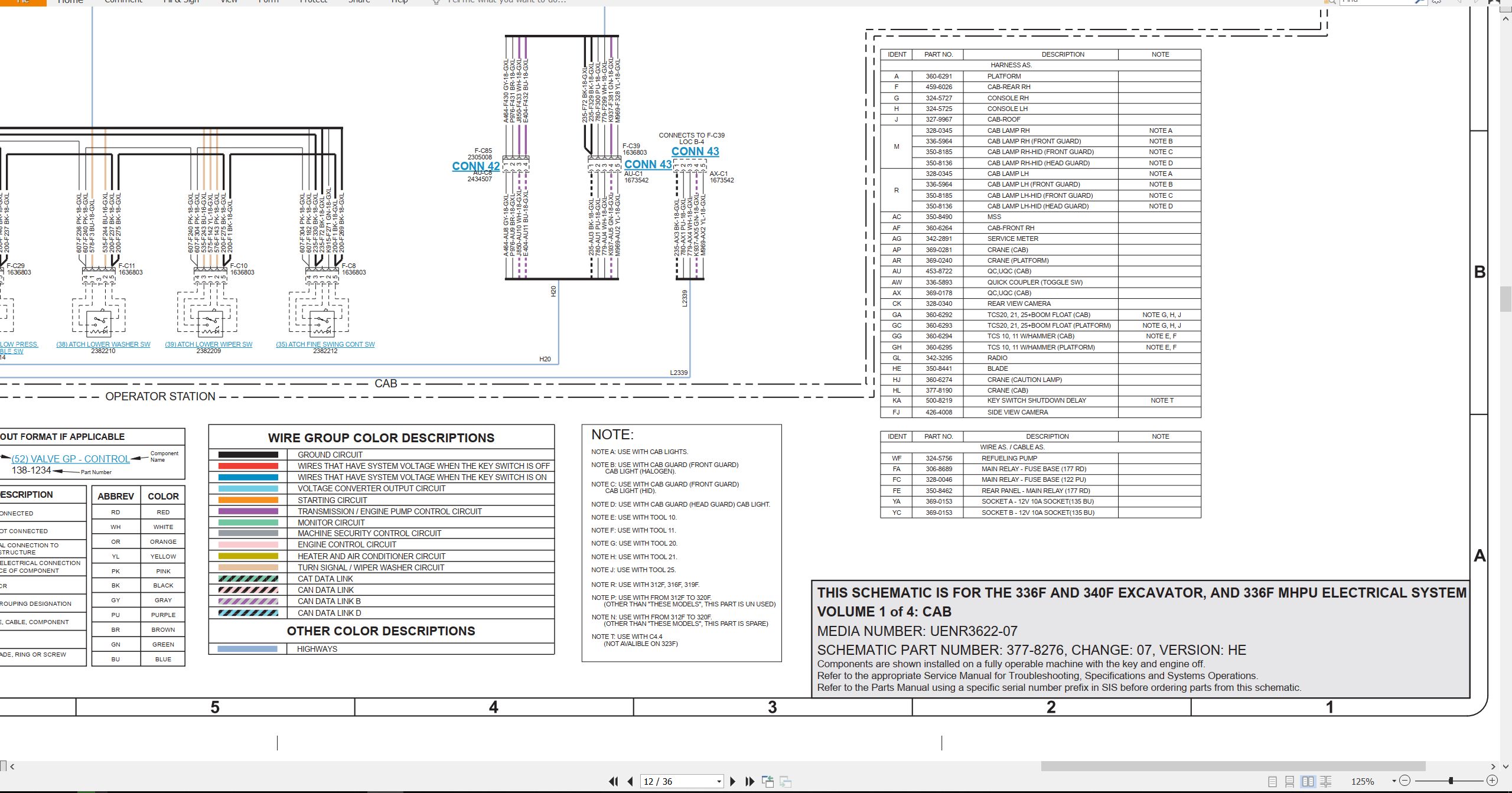Open the CONN 42 link
This screenshot has height=793, width=1512.
475,166
